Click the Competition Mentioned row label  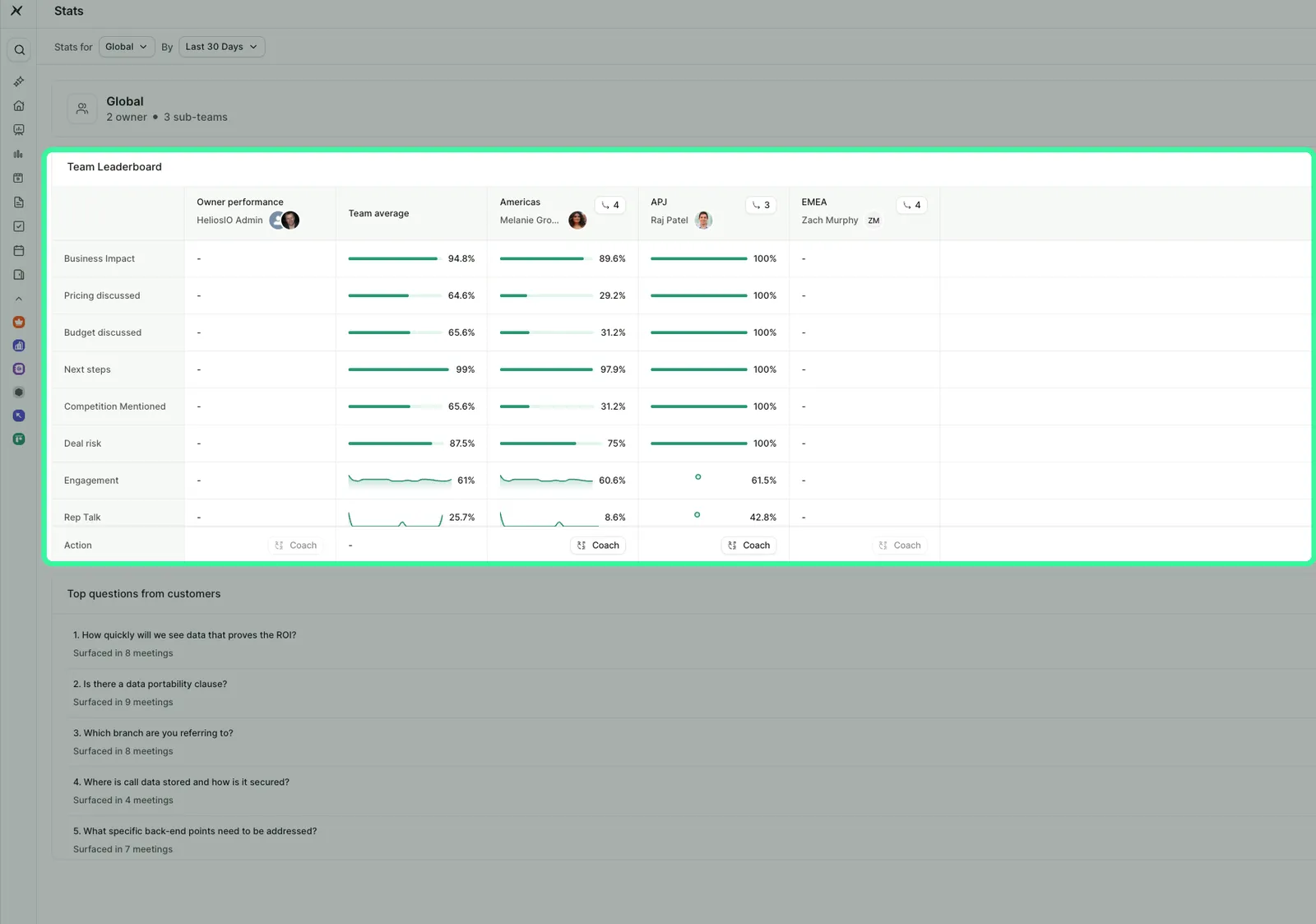[115, 406]
